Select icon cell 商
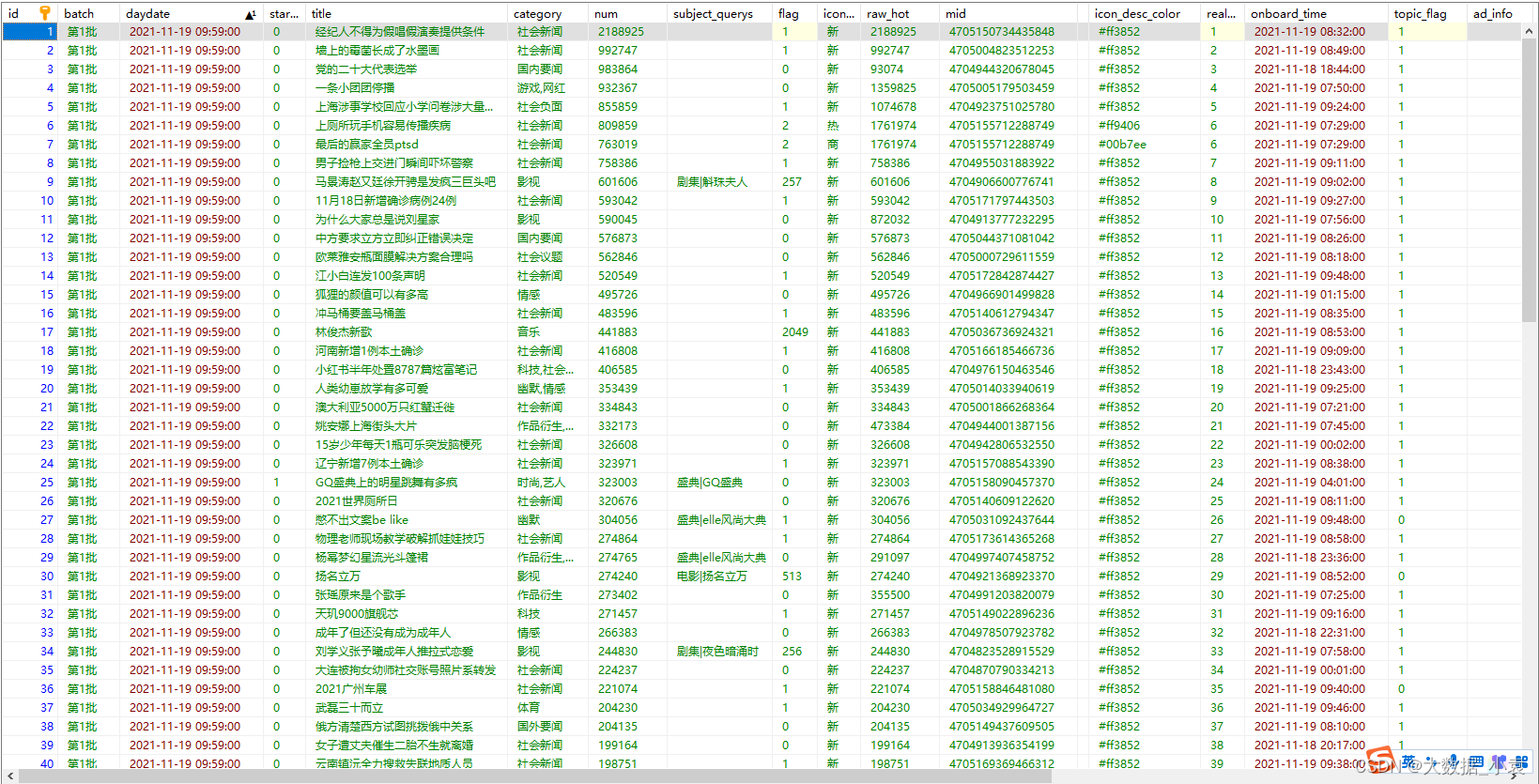This screenshot has height=784, width=1539. click(833, 145)
